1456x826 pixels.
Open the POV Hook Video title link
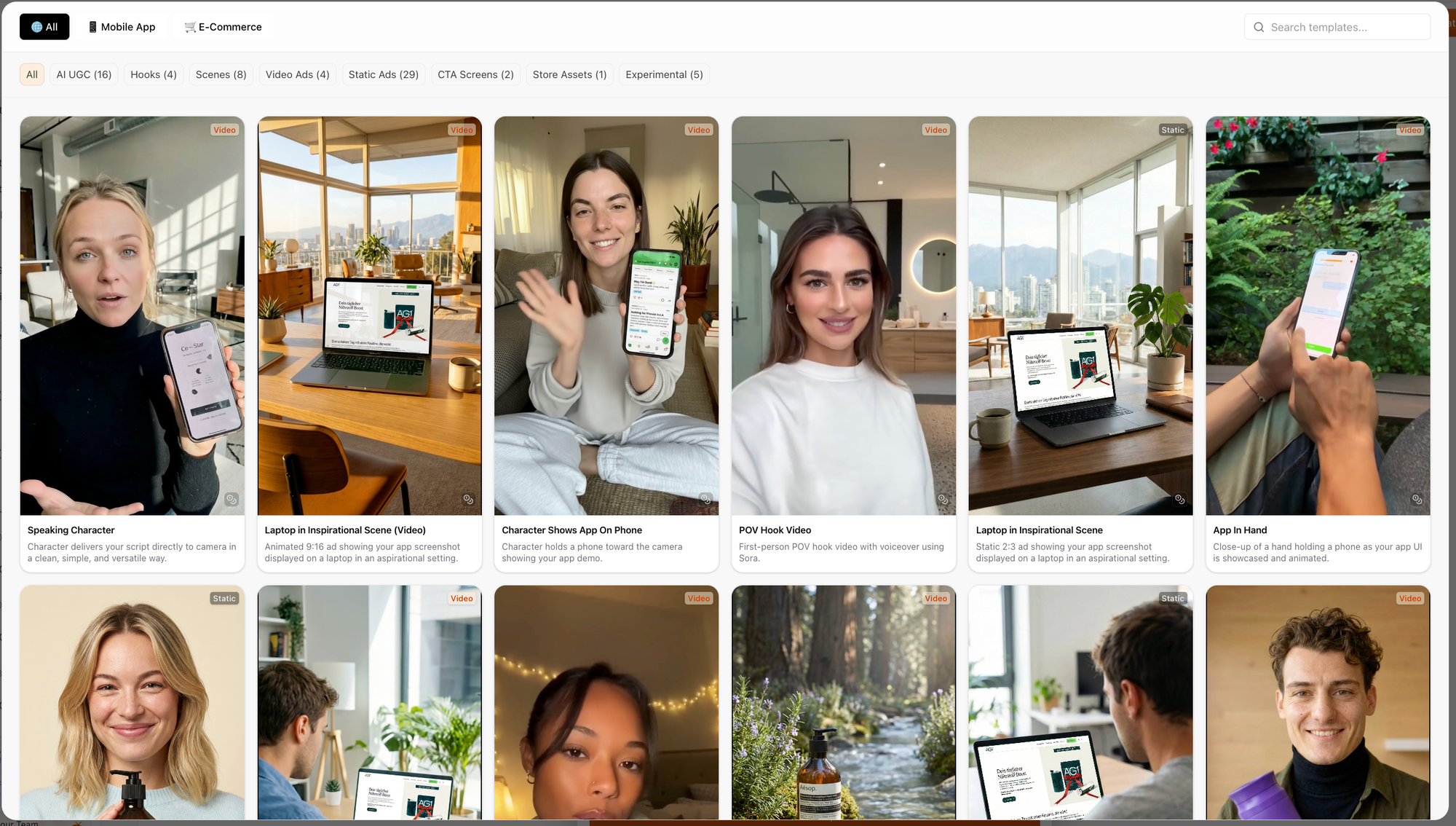tap(775, 530)
